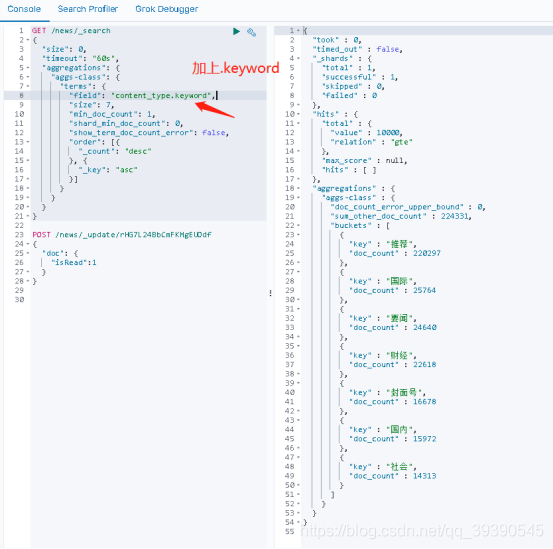This screenshot has height=549, width=553.
Task: Collapse the POST request body at line 24
Action: coord(28,244)
